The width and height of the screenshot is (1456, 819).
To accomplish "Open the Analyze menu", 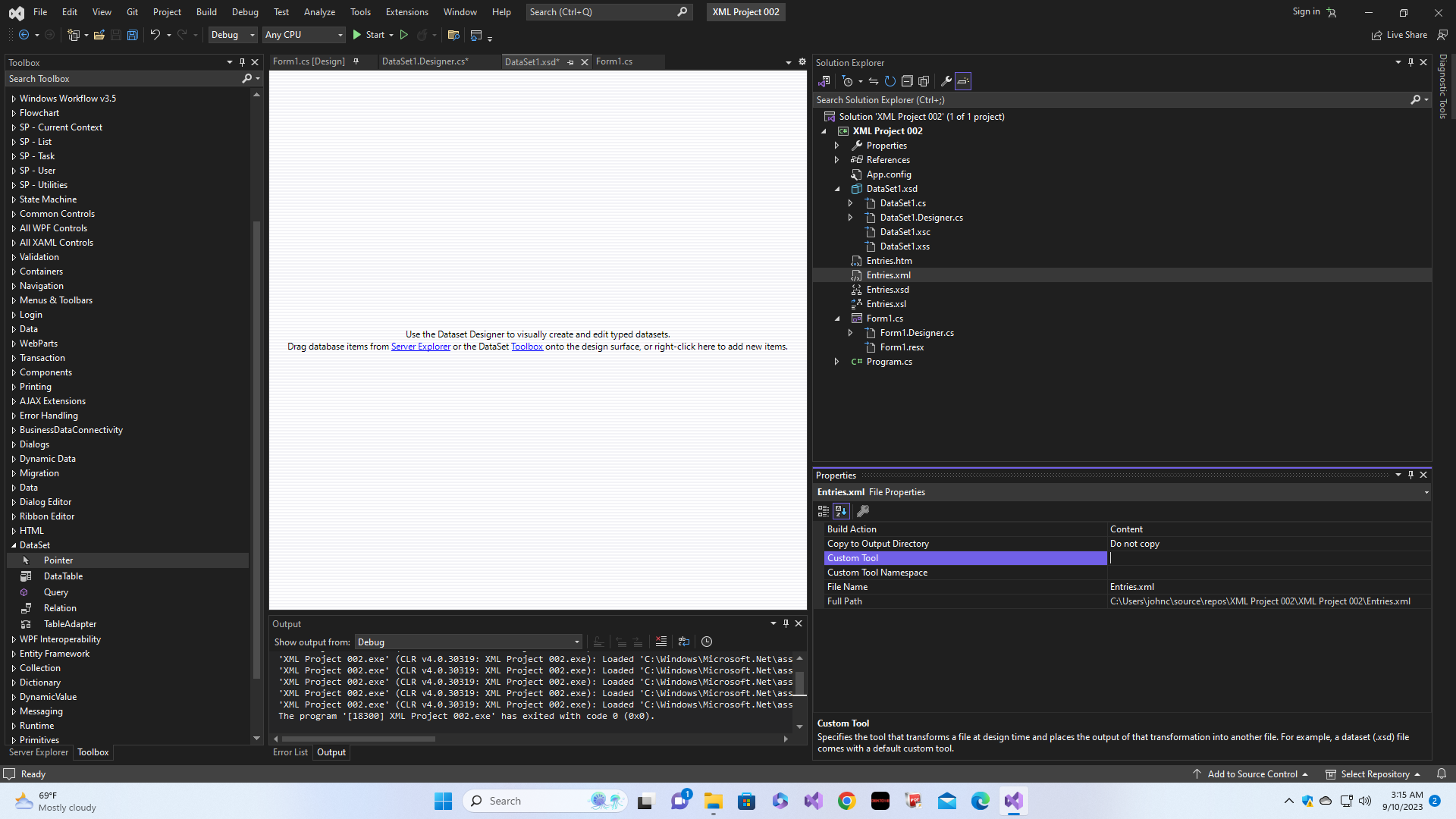I will click(319, 11).
